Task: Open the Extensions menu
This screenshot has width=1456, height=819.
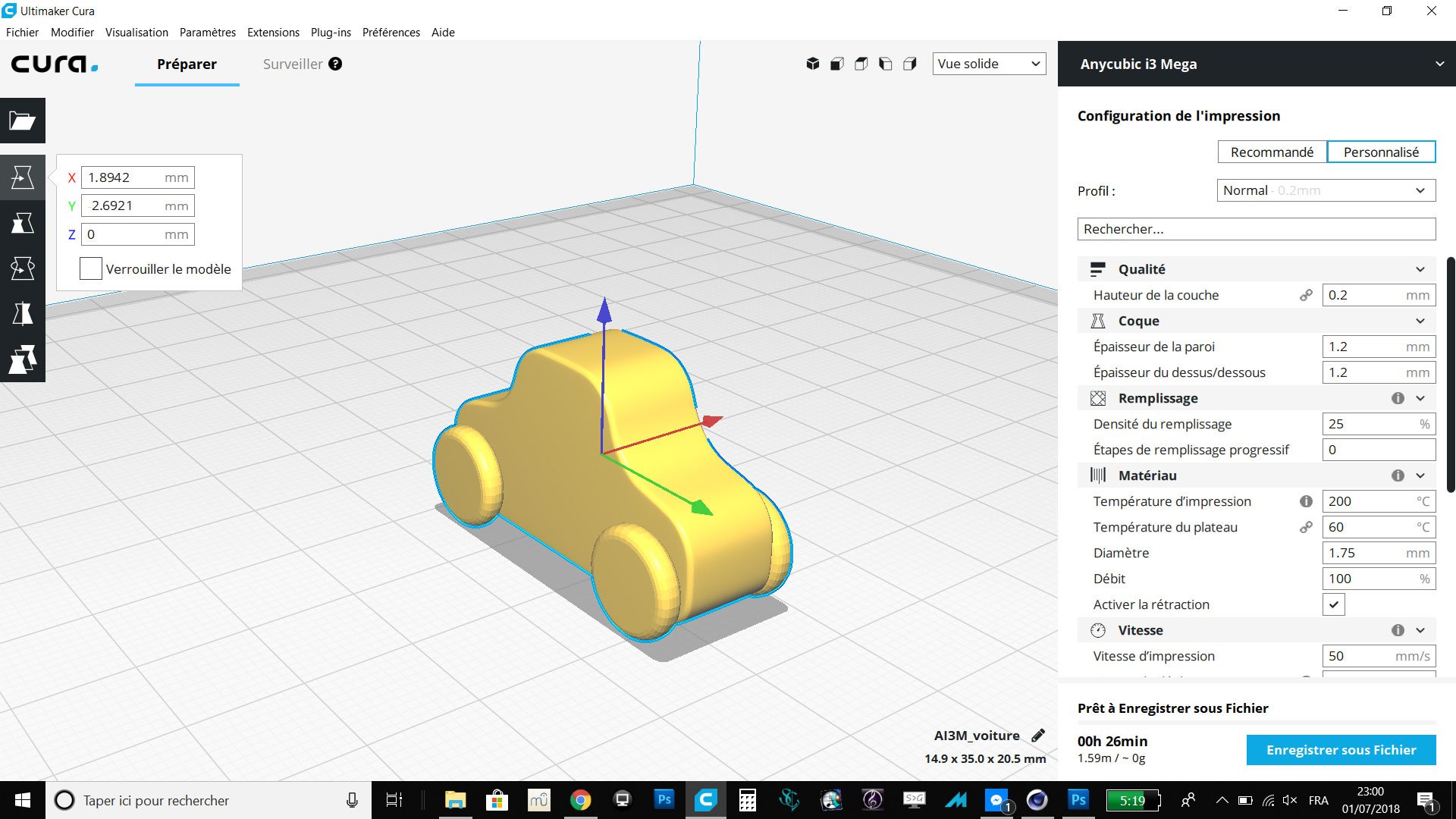Action: coord(273,32)
